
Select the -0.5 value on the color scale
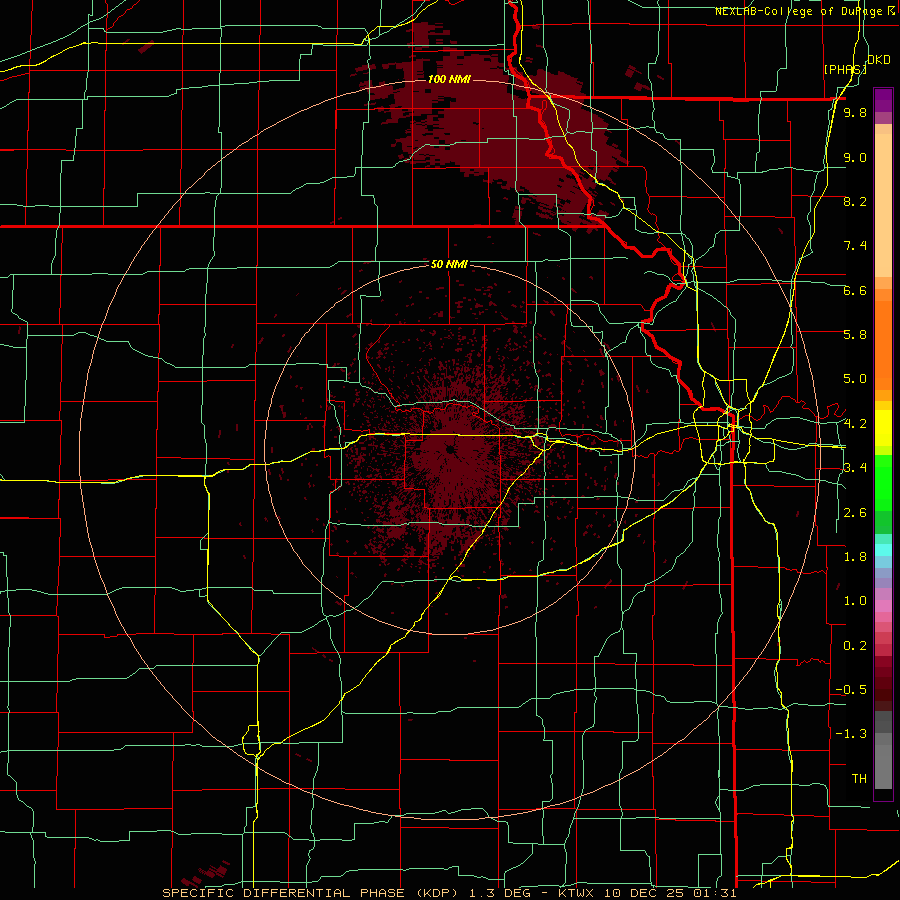851,690
